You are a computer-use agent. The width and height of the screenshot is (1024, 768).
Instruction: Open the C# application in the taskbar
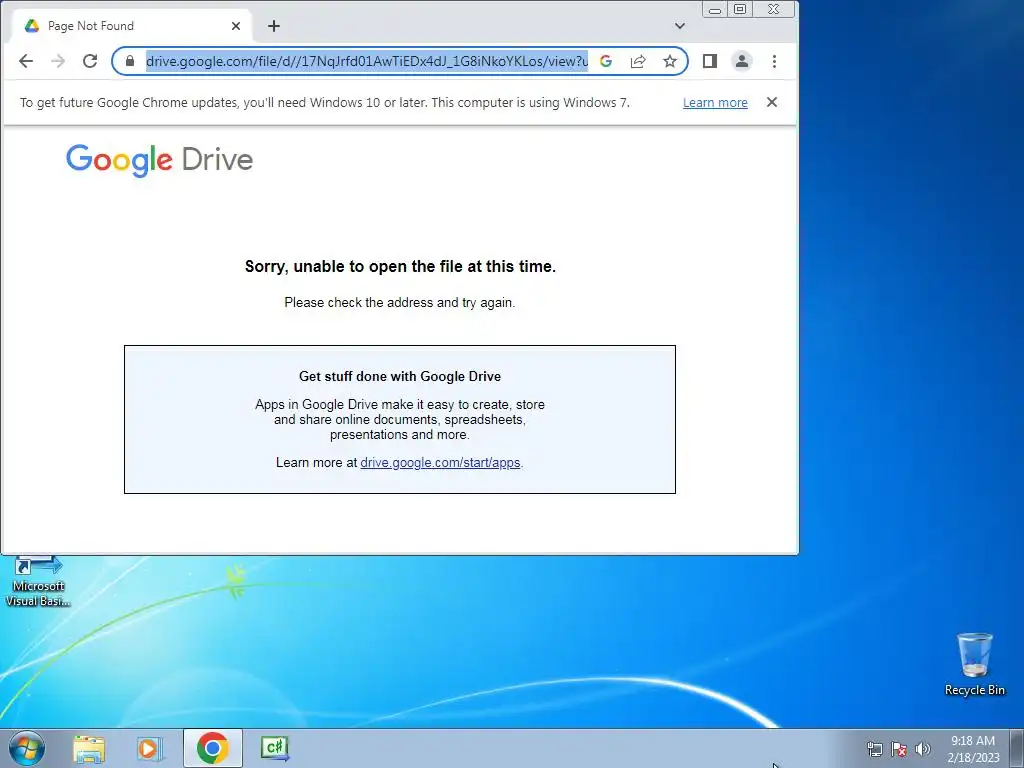pyautogui.click(x=275, y=748)
